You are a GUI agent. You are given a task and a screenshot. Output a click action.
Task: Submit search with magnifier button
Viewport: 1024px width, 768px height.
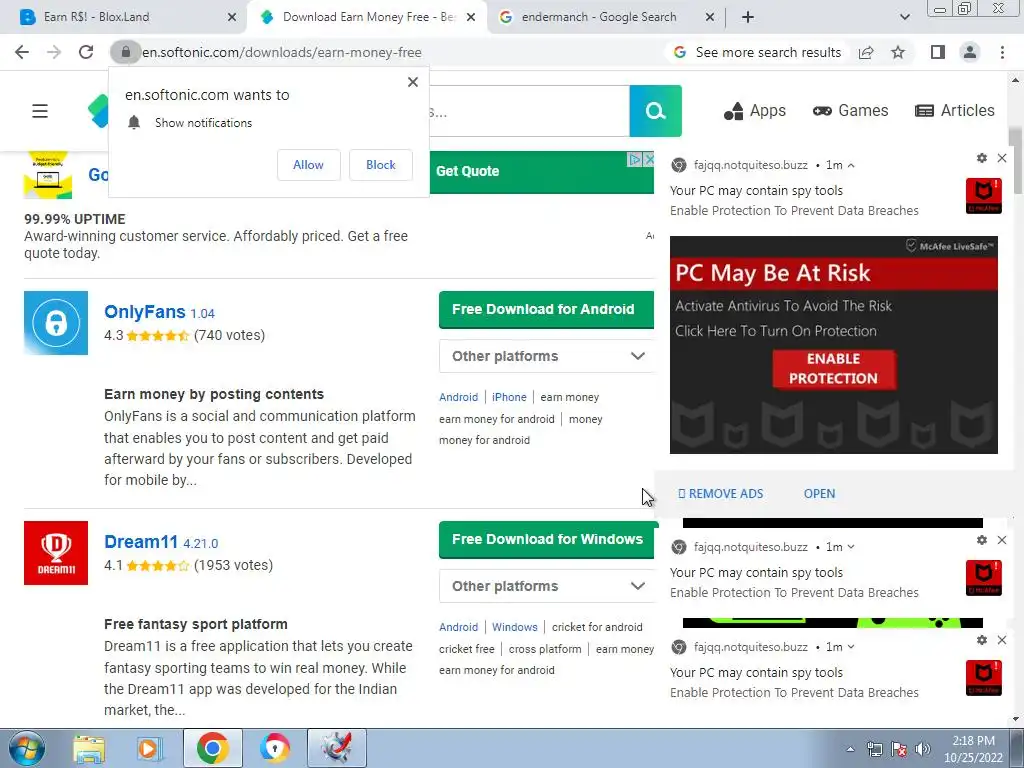click(x=655, y=111)
